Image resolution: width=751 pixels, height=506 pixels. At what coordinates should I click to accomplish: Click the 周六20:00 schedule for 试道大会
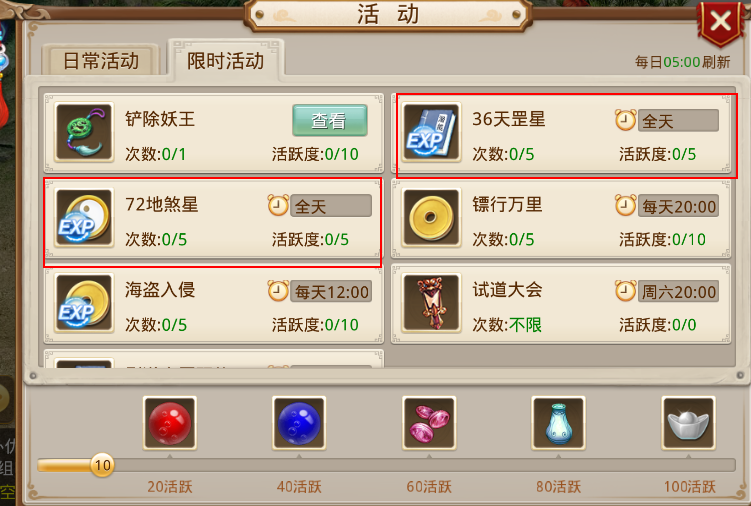(x=678, y=292)
